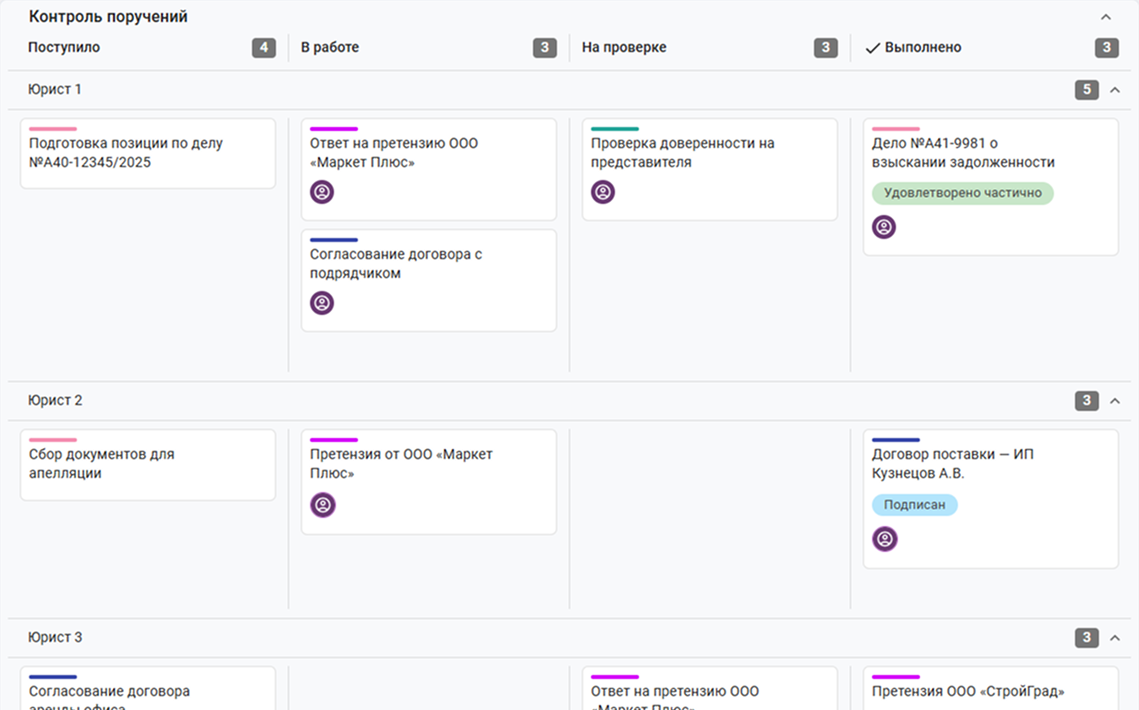Click checkmark icon next to «Выполнено»

[x=873, y=48]
